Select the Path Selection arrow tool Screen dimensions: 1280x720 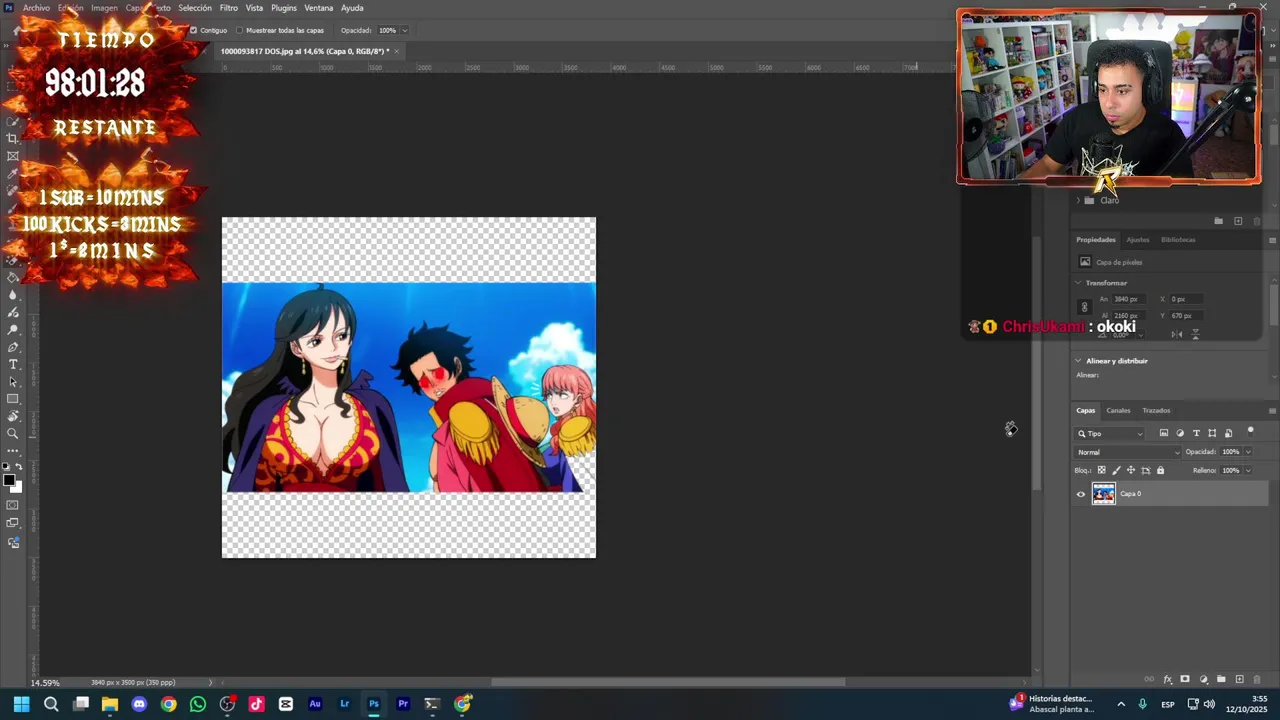[x=13, y=382]
